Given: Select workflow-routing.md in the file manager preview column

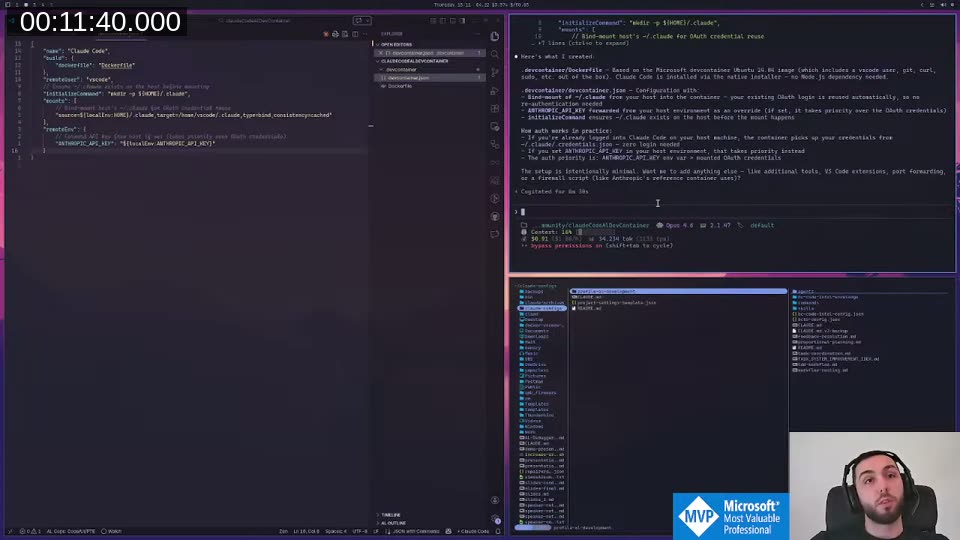Looking at the screenshot, I should tap(820, 370).
